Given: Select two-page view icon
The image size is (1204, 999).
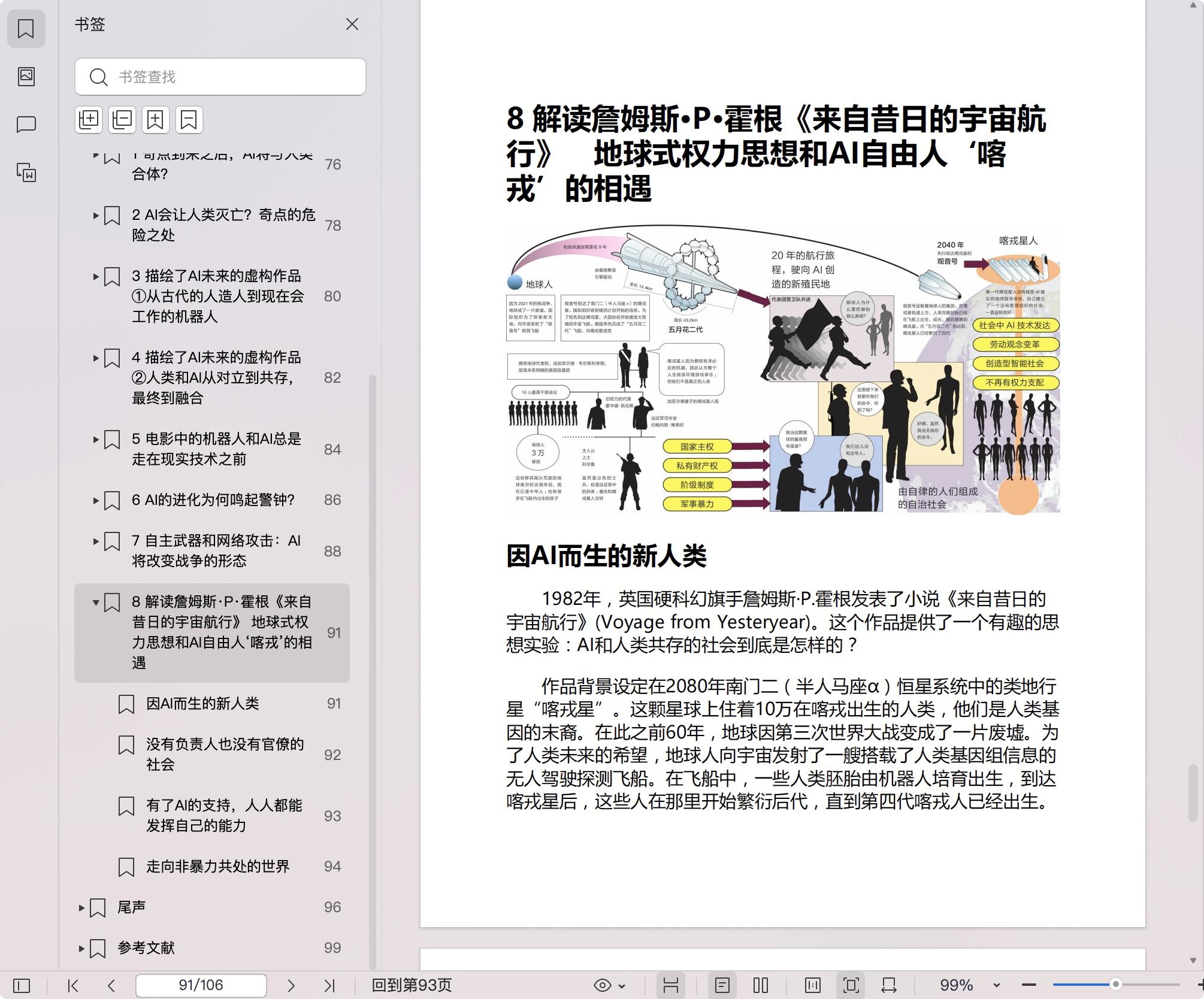Looking at the screenshot, I should [761, 985].
